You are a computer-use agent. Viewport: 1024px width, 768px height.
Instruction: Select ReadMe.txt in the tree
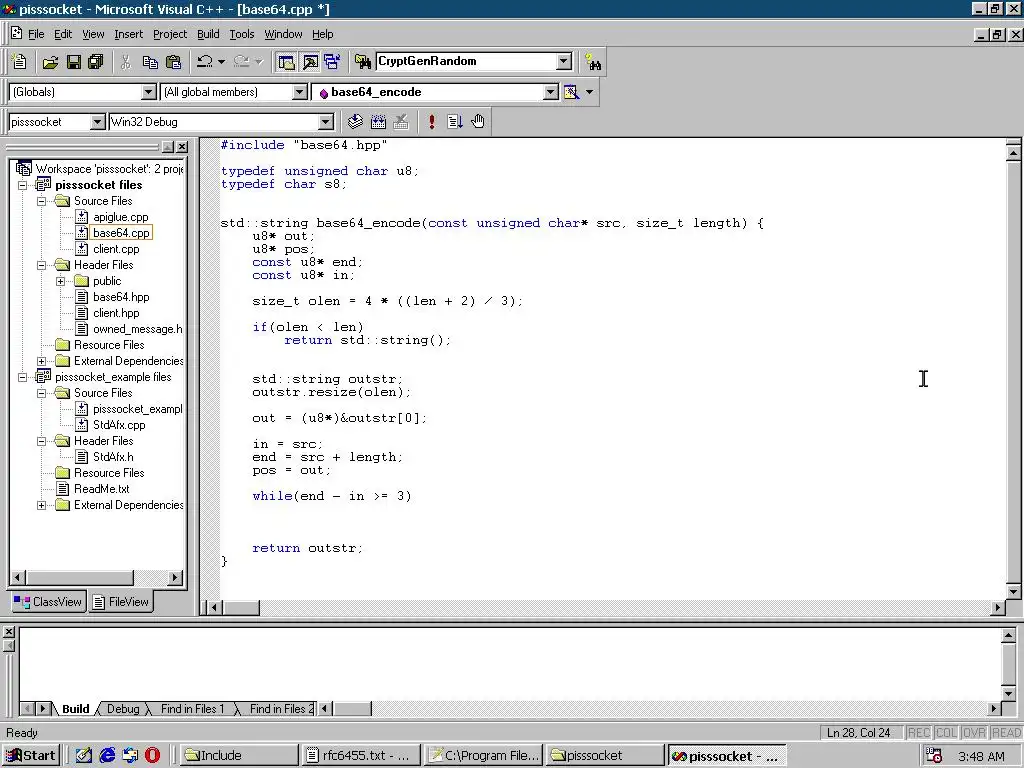click(x=102, y=489)
